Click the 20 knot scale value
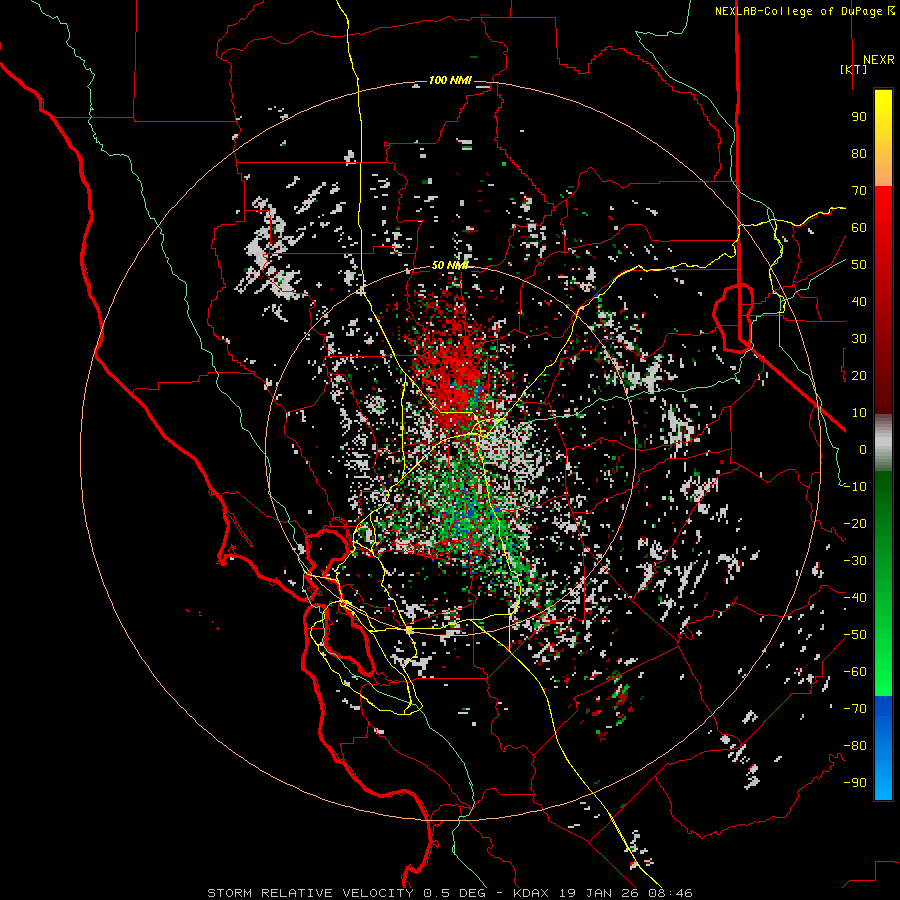The width and height of the screenshot is (900, 900). pos(859,375)
